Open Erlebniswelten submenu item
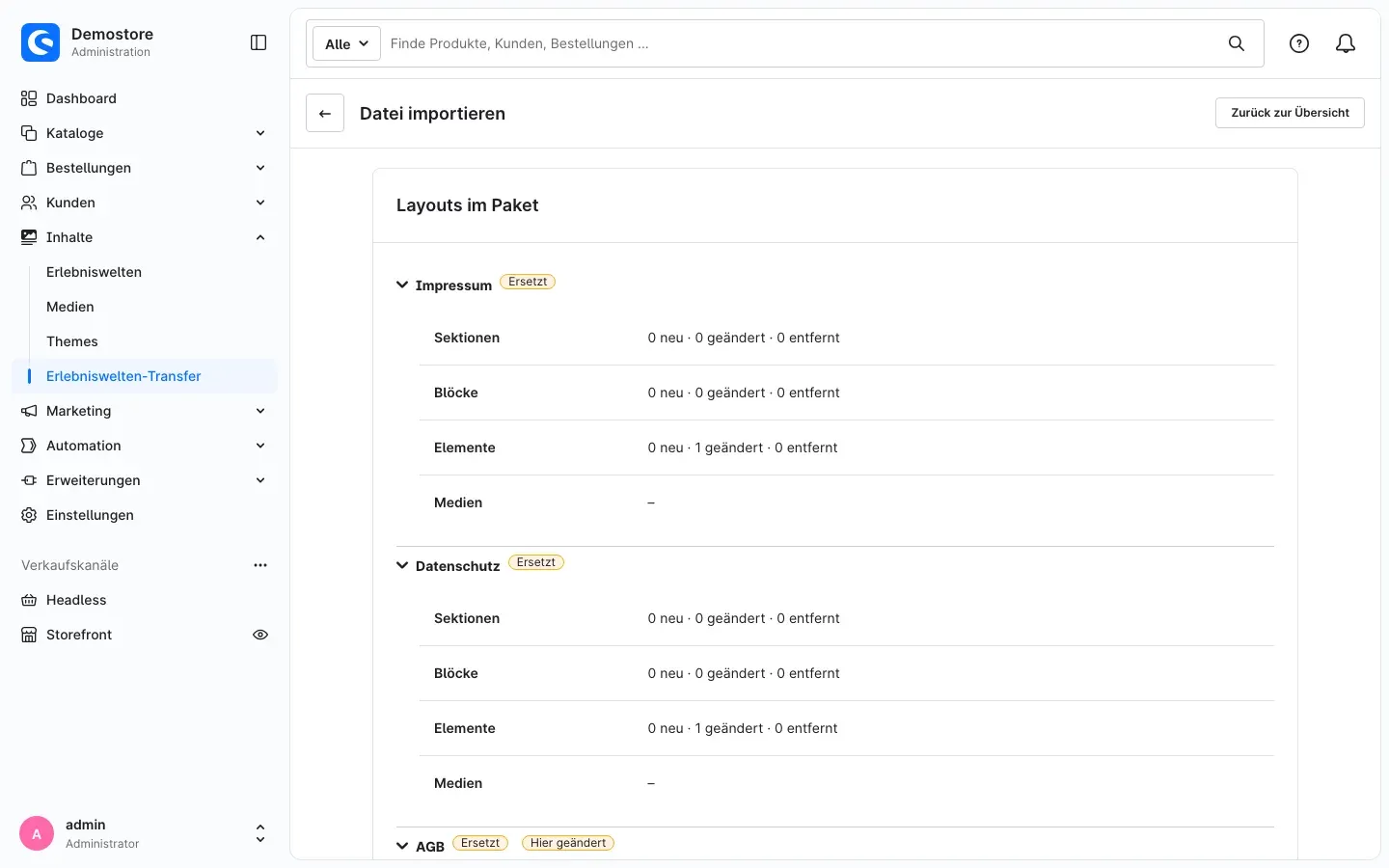 pyautogui.click(x=94, y=272)
